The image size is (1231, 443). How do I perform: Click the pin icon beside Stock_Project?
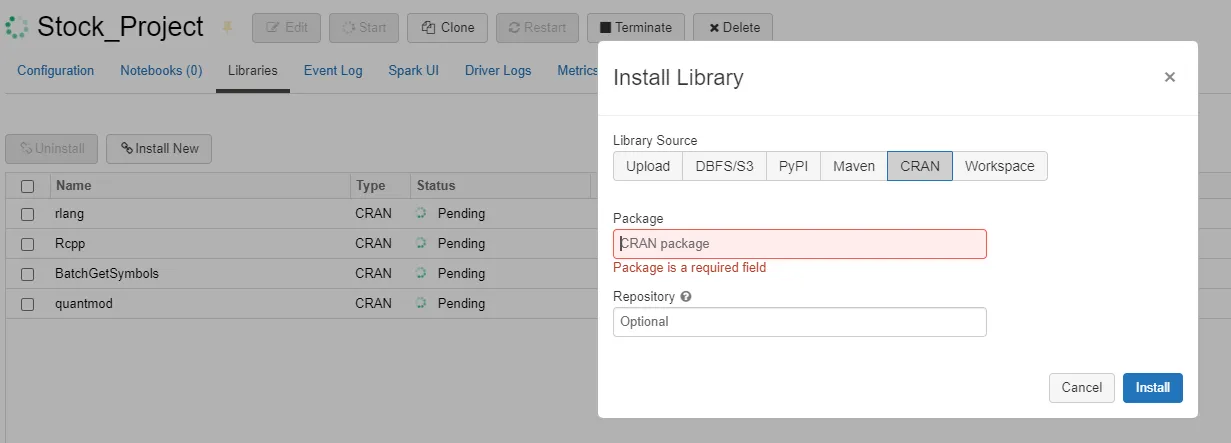(x=227, y=27)
